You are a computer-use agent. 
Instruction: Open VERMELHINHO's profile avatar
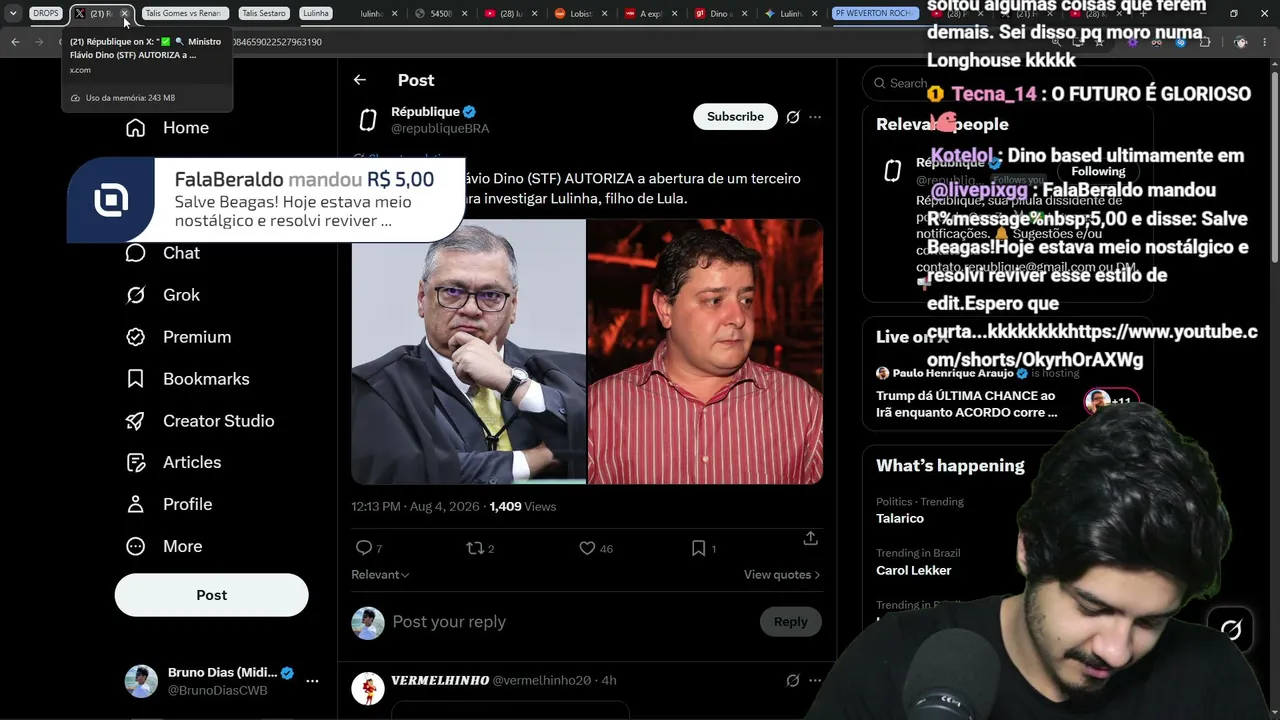tap(368, 688)
